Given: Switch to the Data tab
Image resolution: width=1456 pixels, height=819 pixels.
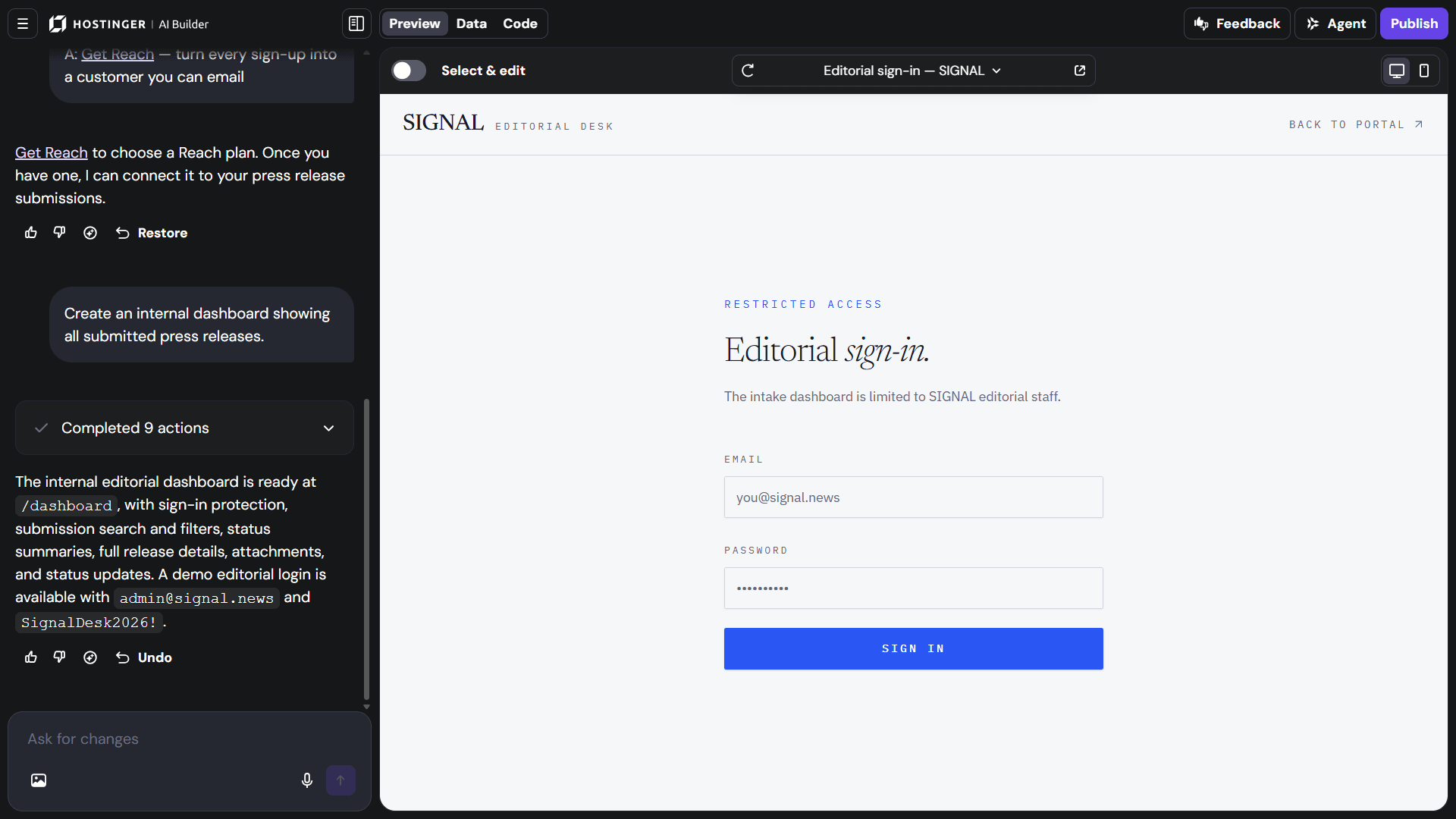Looking at the screenshot, I should [471, 24].
